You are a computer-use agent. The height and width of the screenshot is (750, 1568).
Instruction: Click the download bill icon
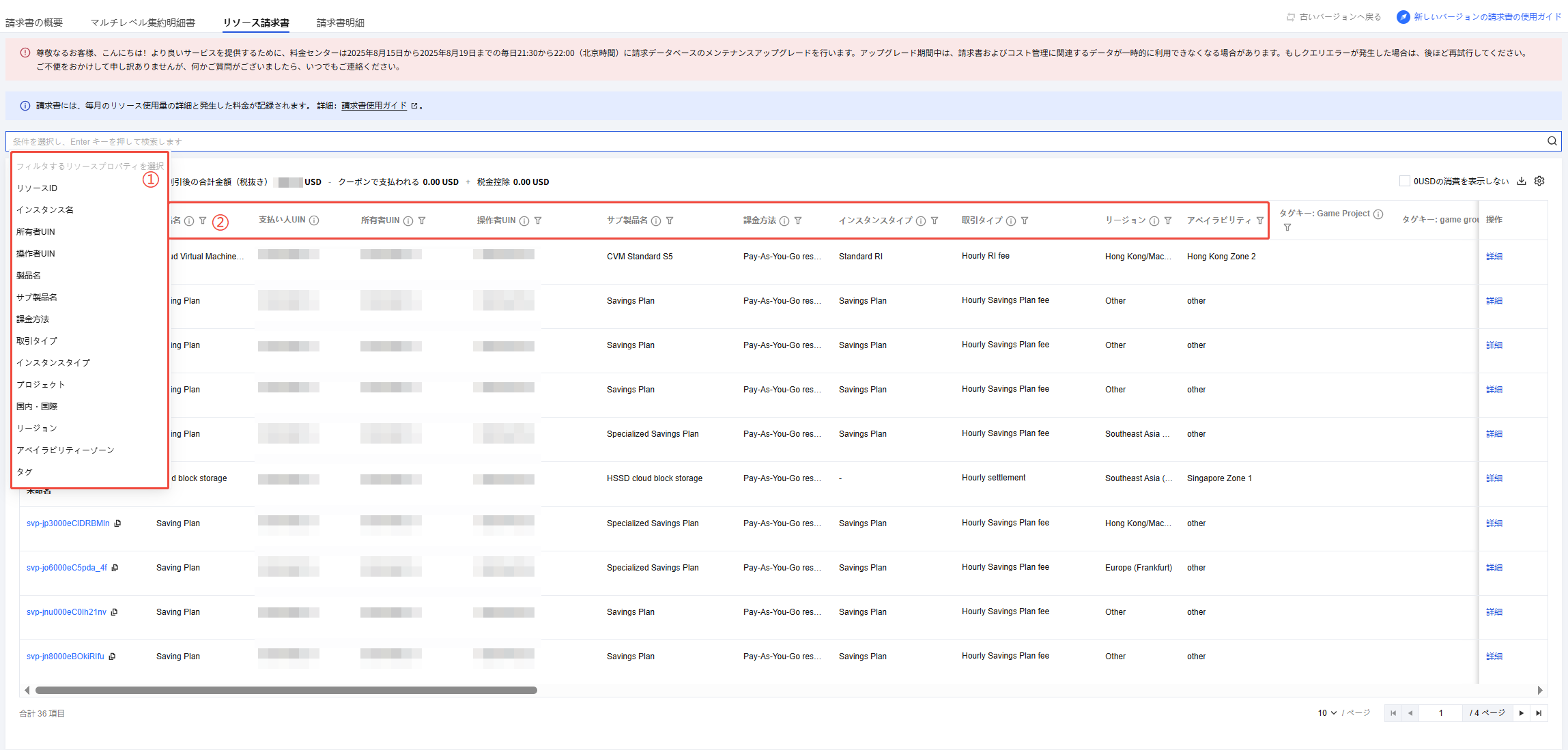(1522, 182)
